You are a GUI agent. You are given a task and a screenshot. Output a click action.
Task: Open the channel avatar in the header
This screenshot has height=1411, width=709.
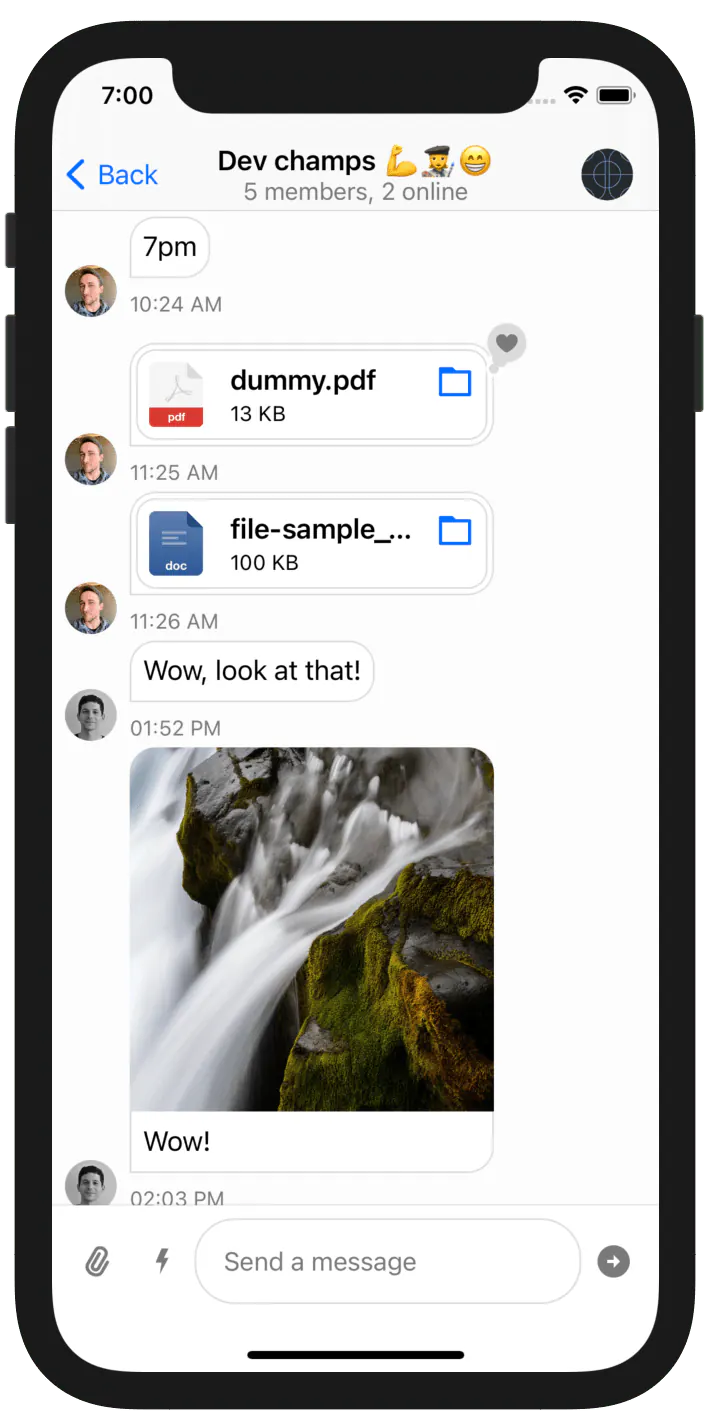click(607, 175)
